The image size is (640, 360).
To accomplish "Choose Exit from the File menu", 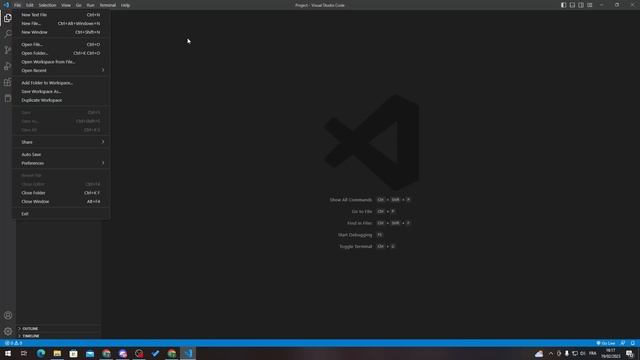I will 61,214.
